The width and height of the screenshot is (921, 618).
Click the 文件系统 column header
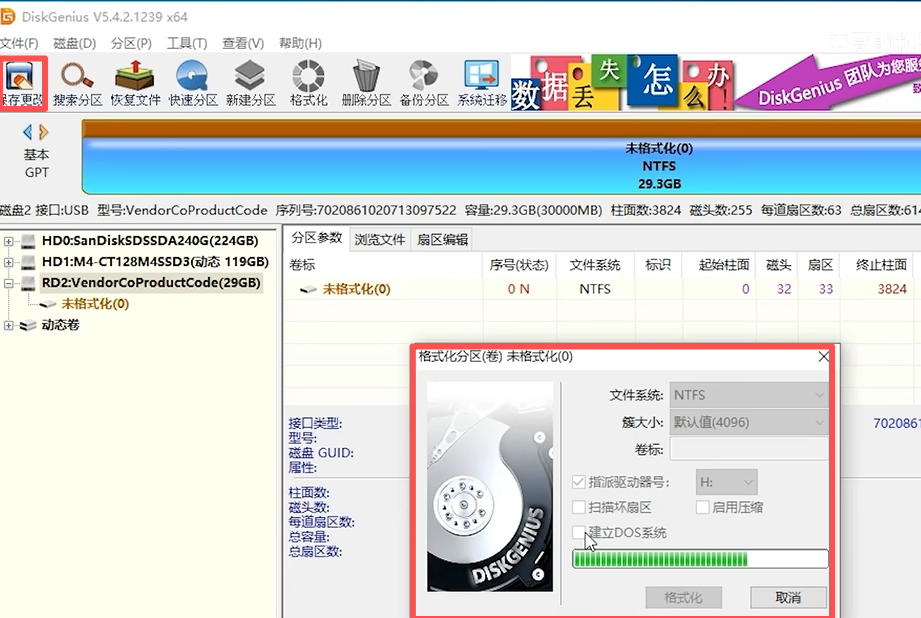[x=595, y=266]
